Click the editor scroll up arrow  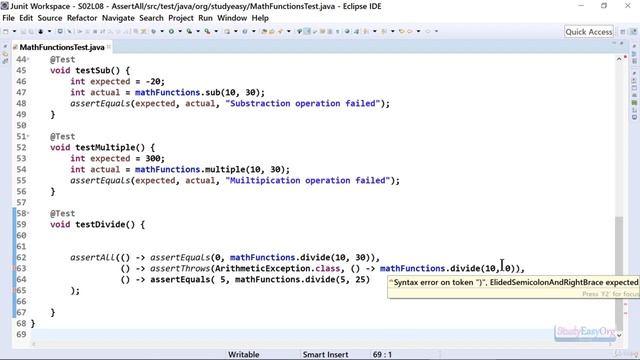point(619,59)
